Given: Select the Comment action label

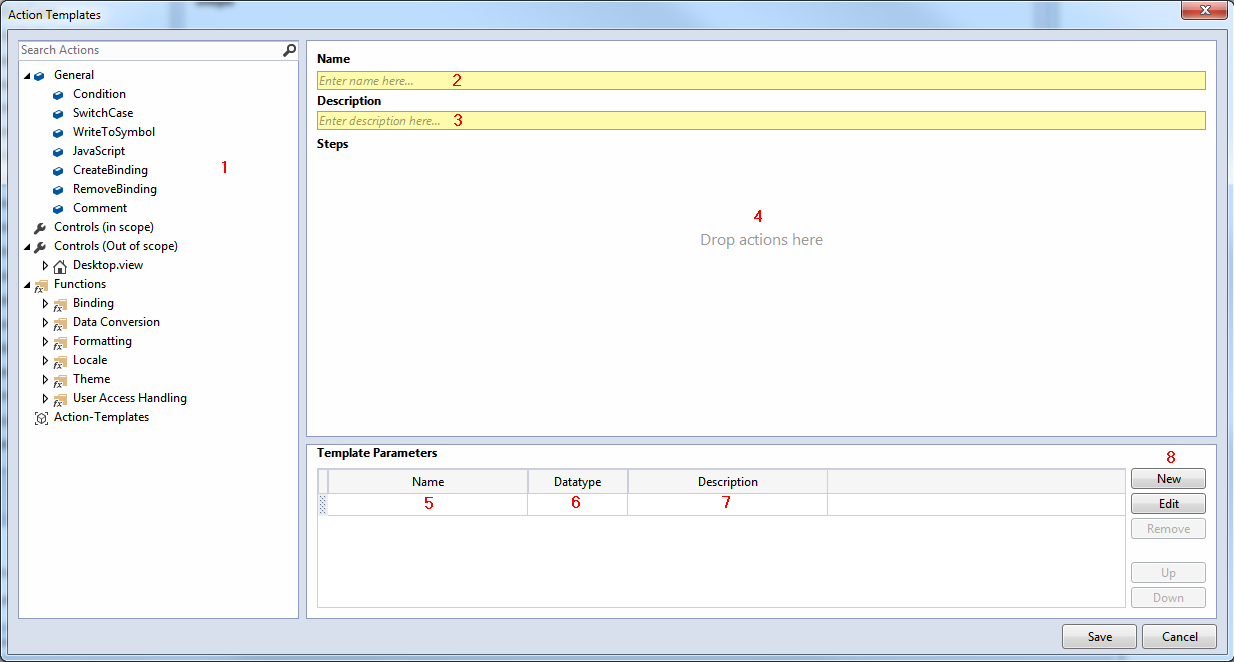Looking at the screenshot, I should [x=100, y=208].
